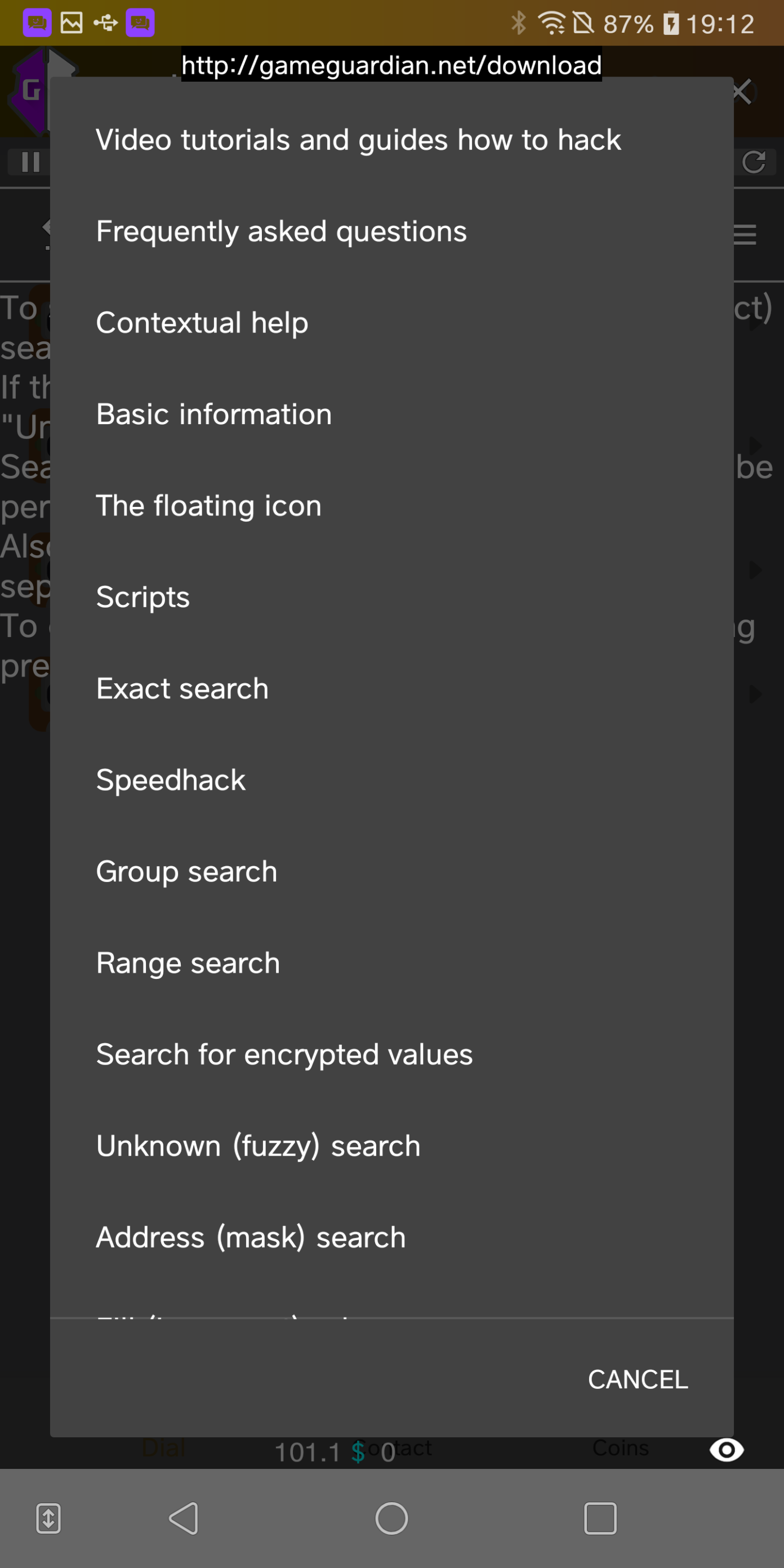Toggle the eye visibility icon
Screen dimensions: 784x1568
(x=726, y=1449)
